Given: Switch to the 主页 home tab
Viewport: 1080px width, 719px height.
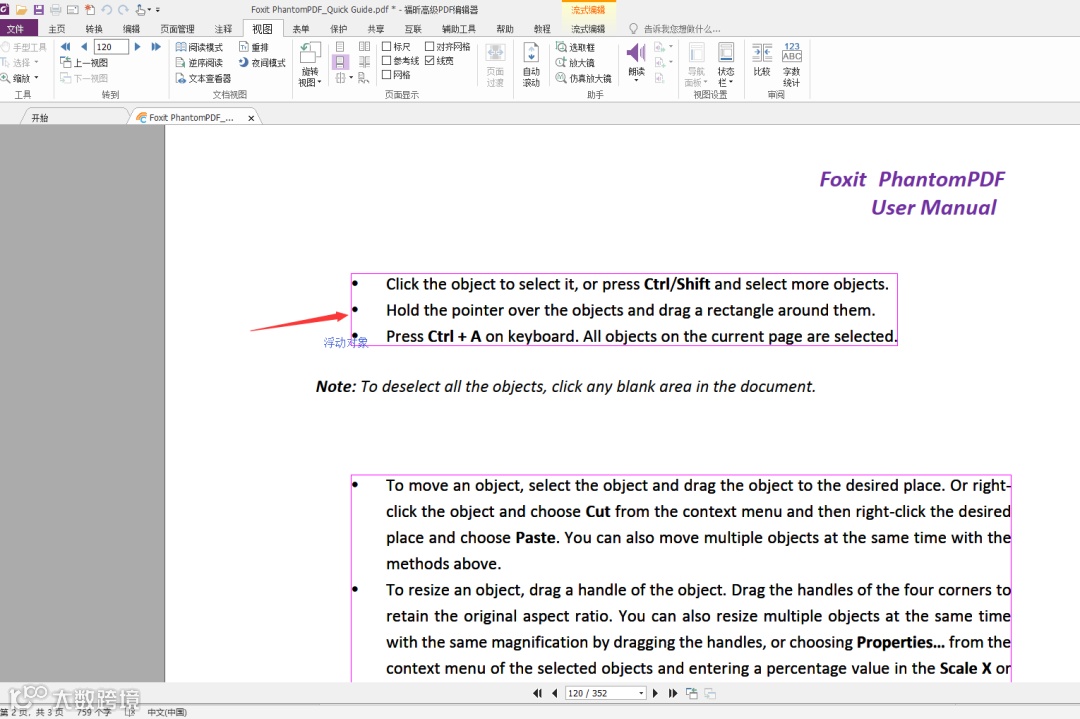Looking at the screenshot, I should point(56,29).
